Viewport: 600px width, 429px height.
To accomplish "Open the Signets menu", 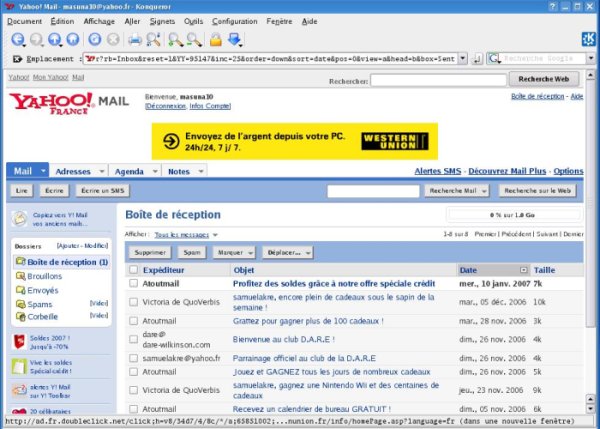I will [x=162, y=21].
